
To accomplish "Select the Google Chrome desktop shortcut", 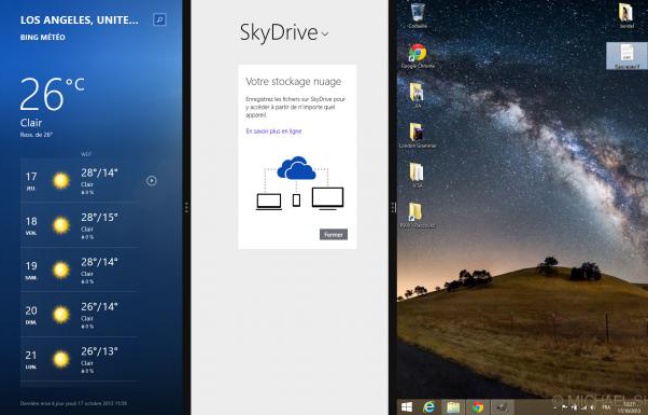I will (417, 56).
